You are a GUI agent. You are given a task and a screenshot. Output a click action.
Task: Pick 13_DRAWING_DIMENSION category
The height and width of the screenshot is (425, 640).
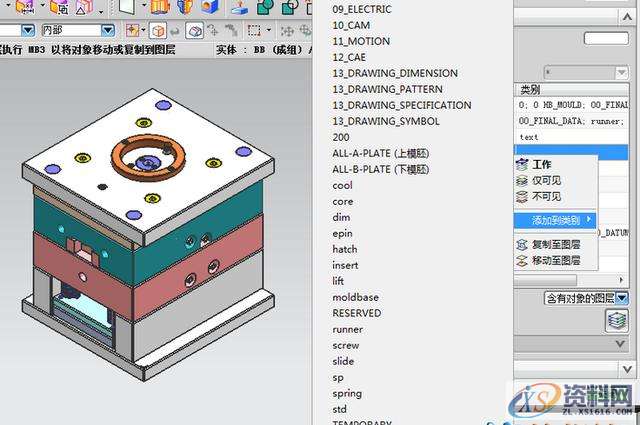[x=395, y=73]
